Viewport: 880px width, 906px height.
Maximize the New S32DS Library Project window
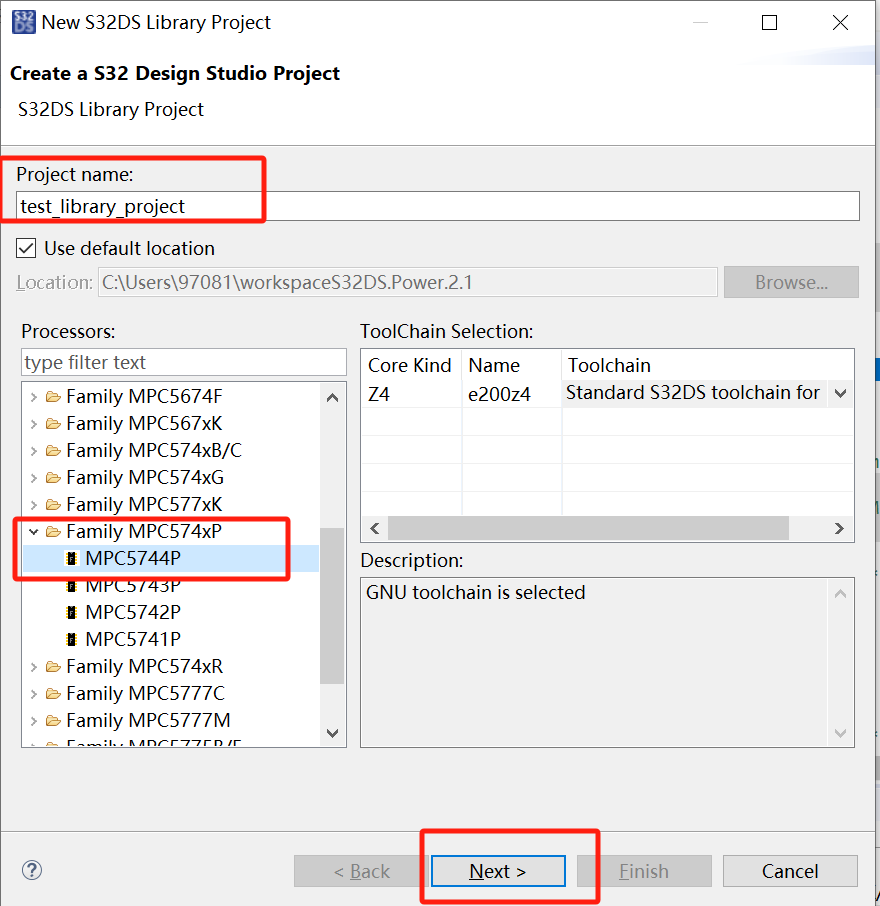[x=769, y=23]
